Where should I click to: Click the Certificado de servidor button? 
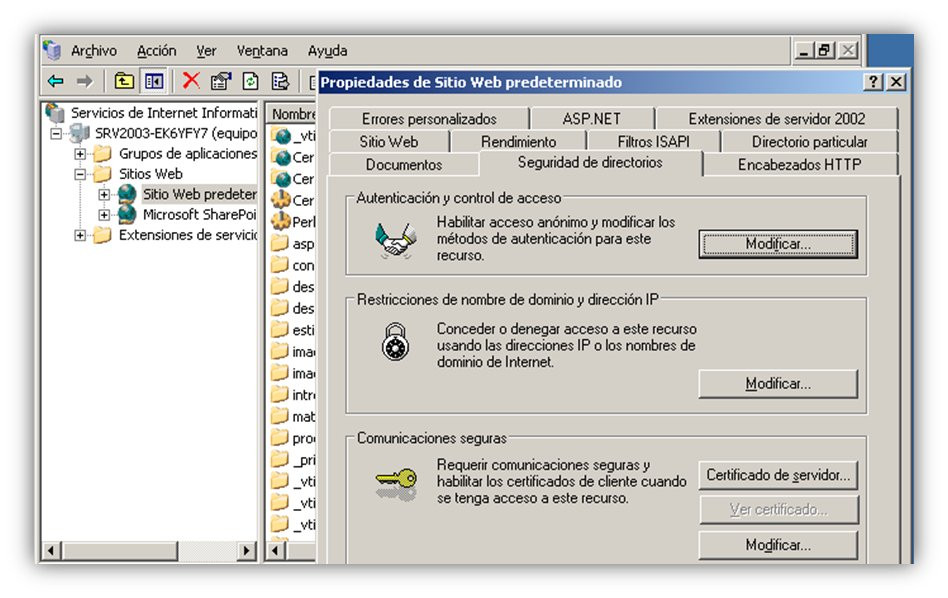778,475
